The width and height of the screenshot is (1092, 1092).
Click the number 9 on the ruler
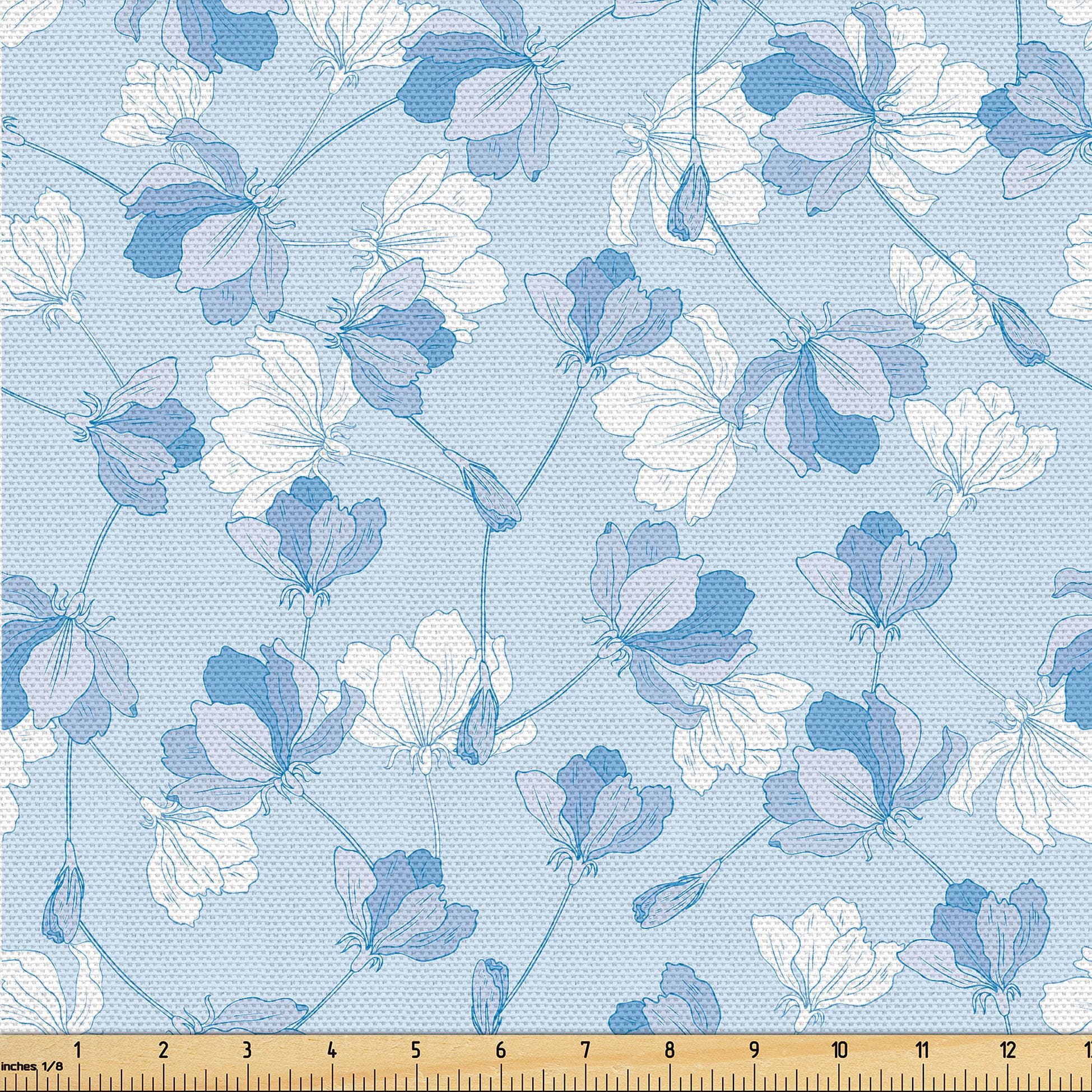pyautogui.click(x=754, y=1051)
